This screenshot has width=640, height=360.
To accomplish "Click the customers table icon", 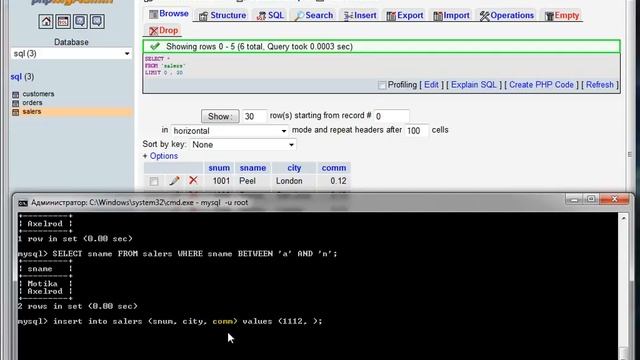I will tap(16, 95).
